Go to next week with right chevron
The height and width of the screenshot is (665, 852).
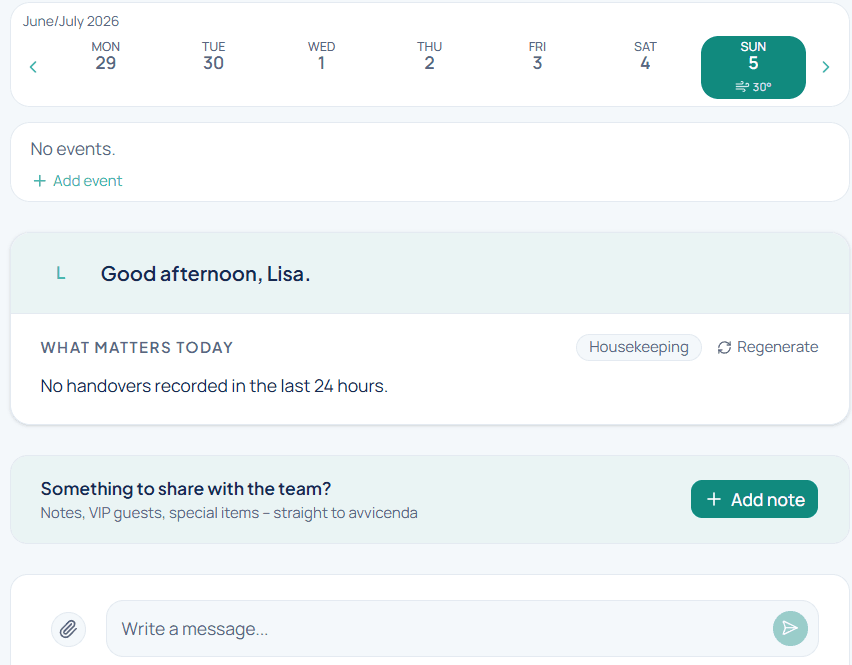pyautogui.click(x=825, y=67)
